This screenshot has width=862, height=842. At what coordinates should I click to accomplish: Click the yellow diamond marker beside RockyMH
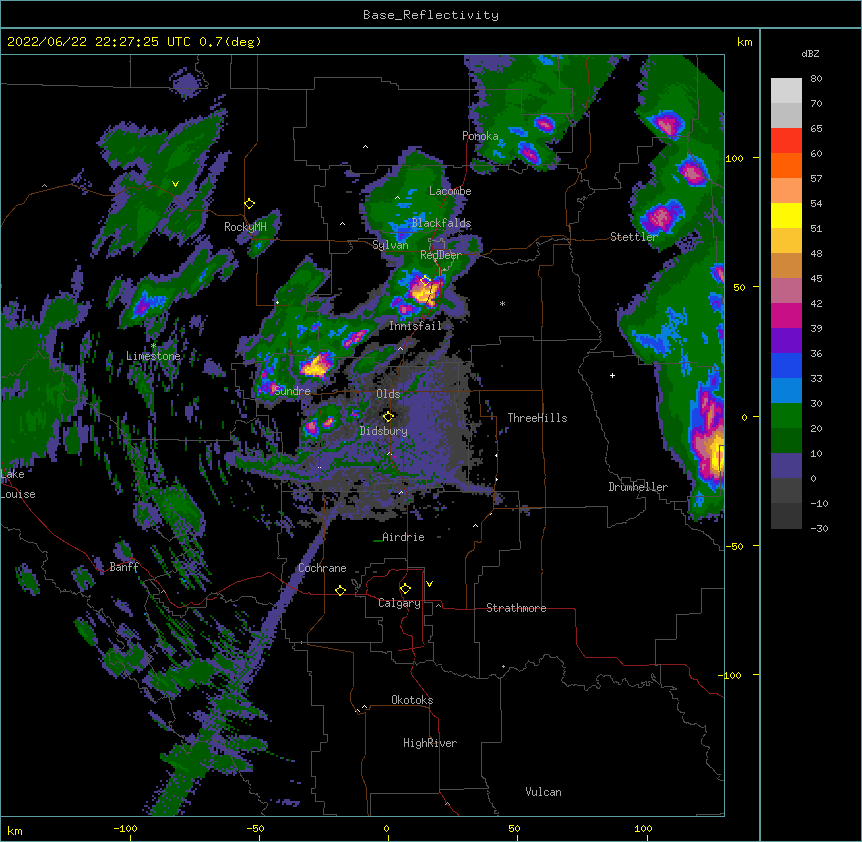(x=249, y=204)
